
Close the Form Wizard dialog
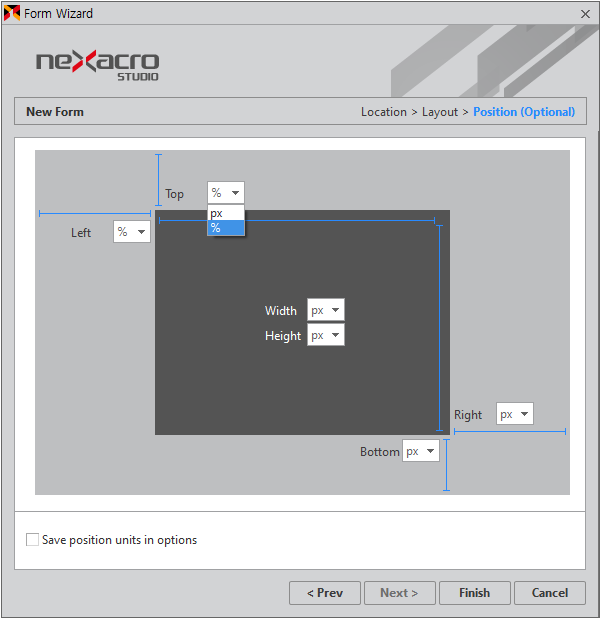point(585,13)
